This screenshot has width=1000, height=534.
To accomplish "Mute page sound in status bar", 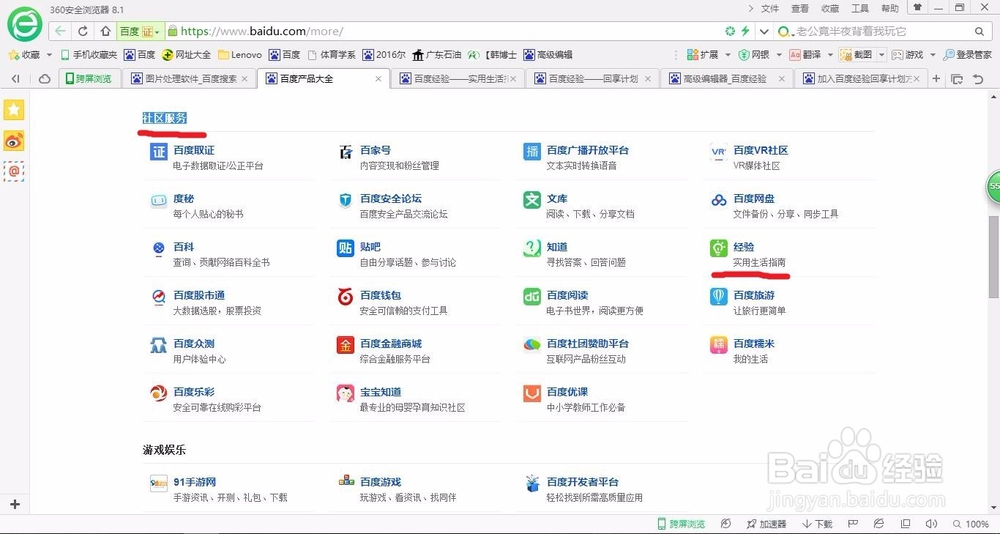I will (x=931, y=524).
